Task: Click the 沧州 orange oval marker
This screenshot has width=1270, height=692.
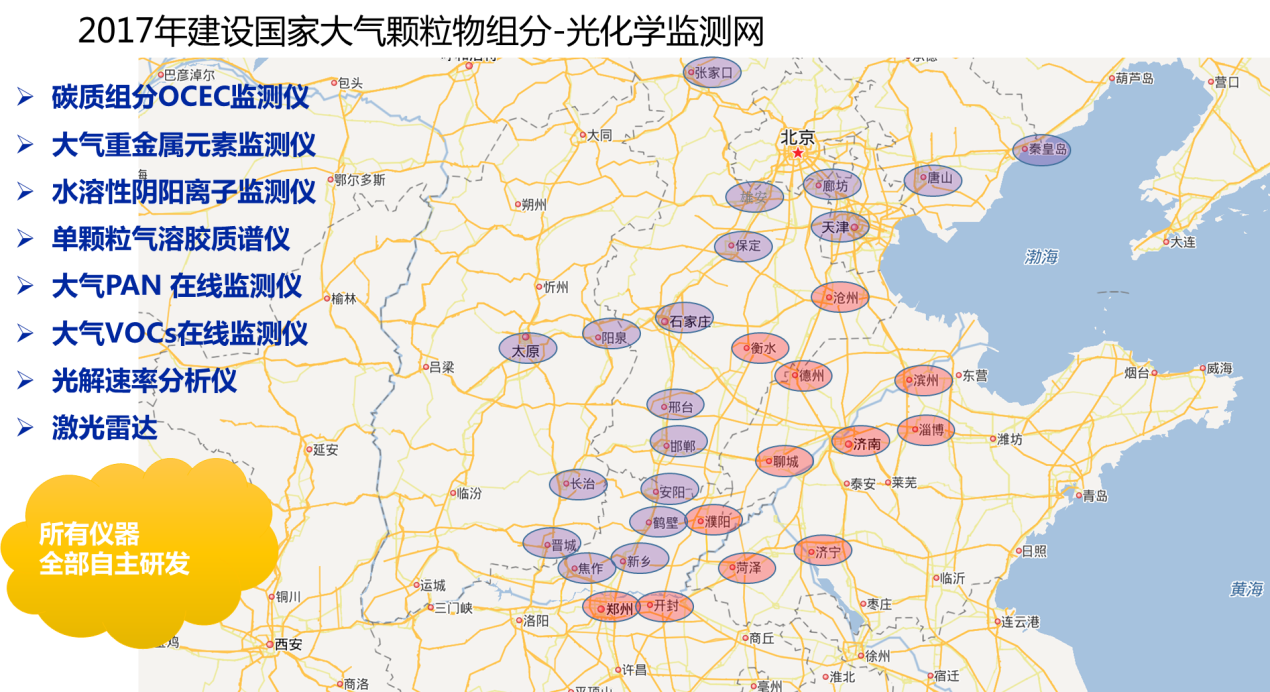Action: (840, 297)
